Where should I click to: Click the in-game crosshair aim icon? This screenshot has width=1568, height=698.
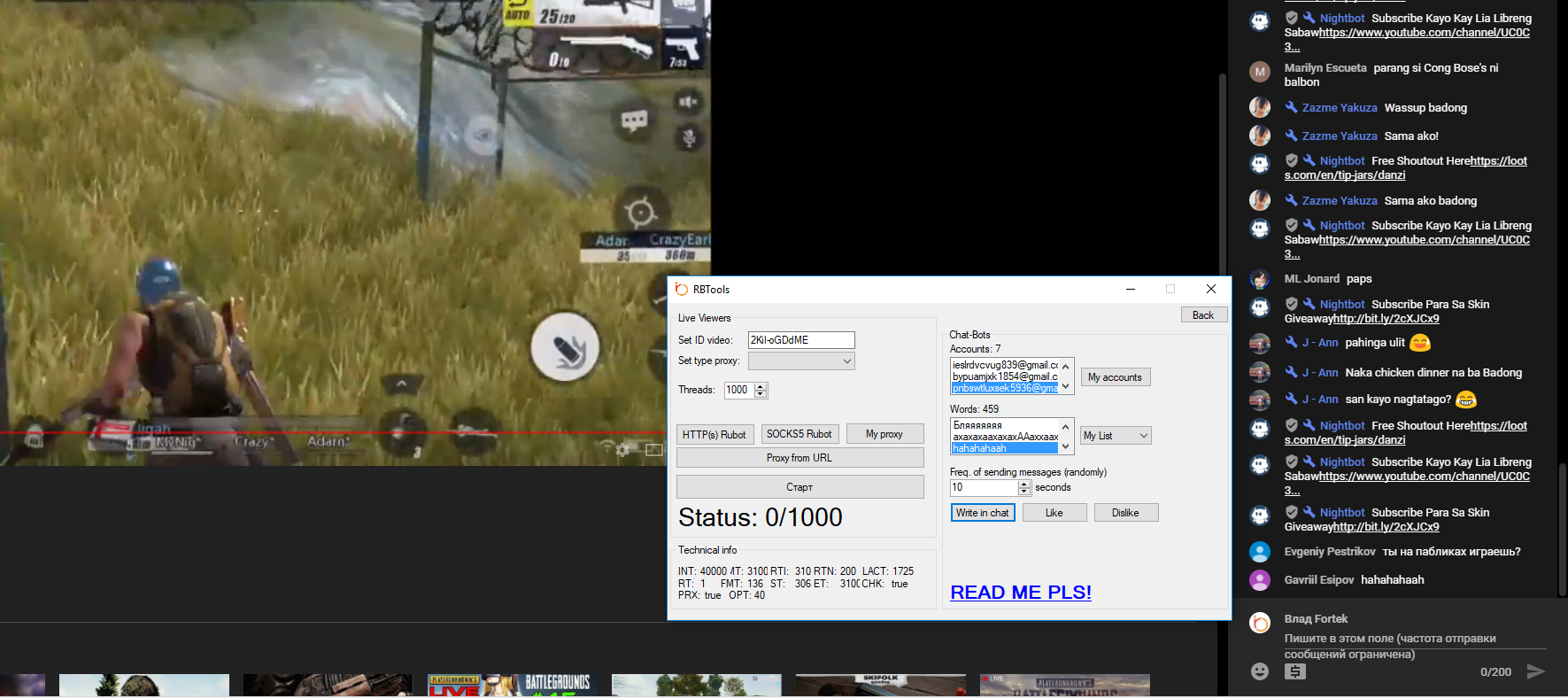[x=640, y=212]
